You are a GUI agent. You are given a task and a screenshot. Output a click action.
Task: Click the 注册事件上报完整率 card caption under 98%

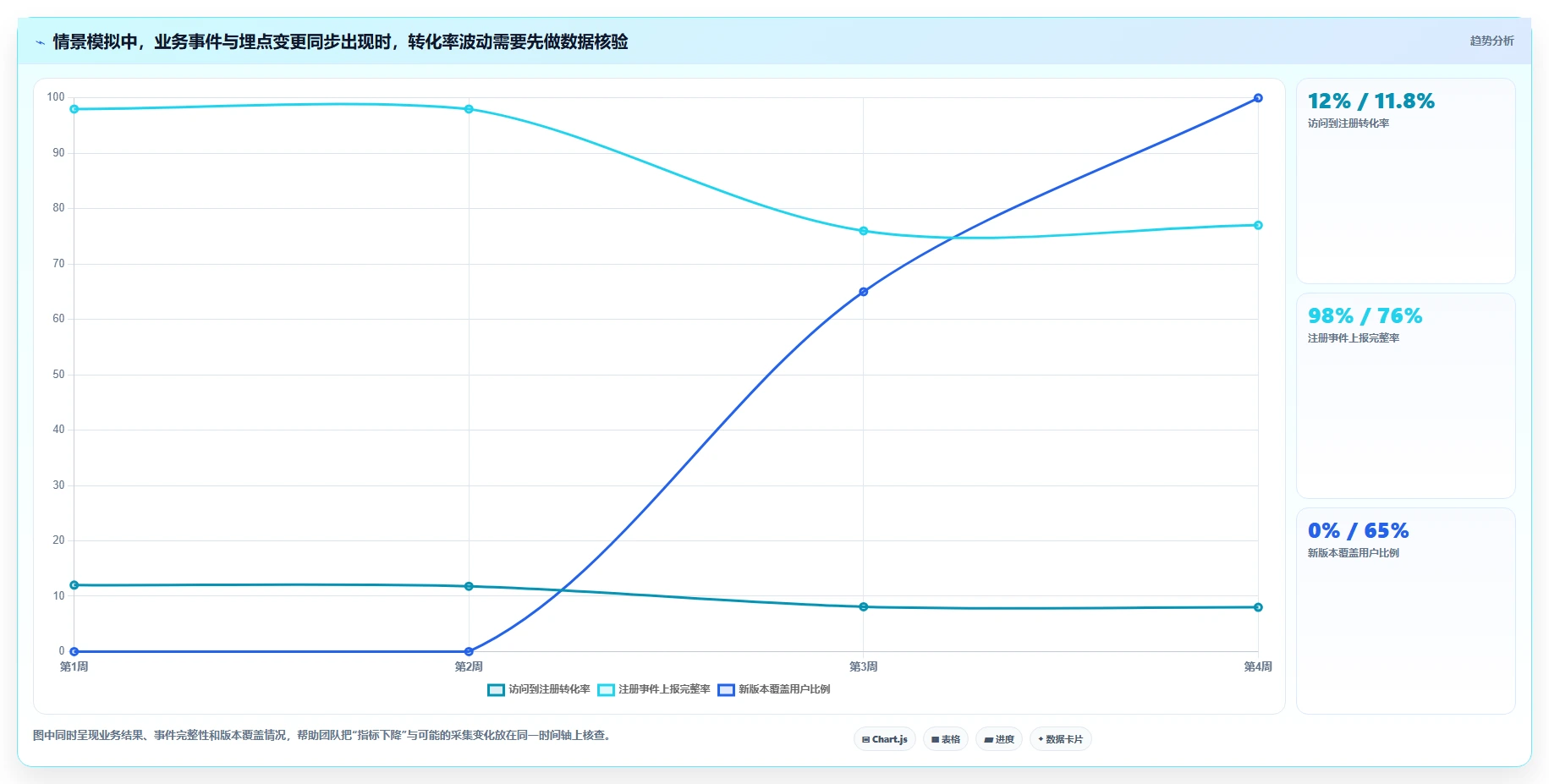[x=1354, y=338]
